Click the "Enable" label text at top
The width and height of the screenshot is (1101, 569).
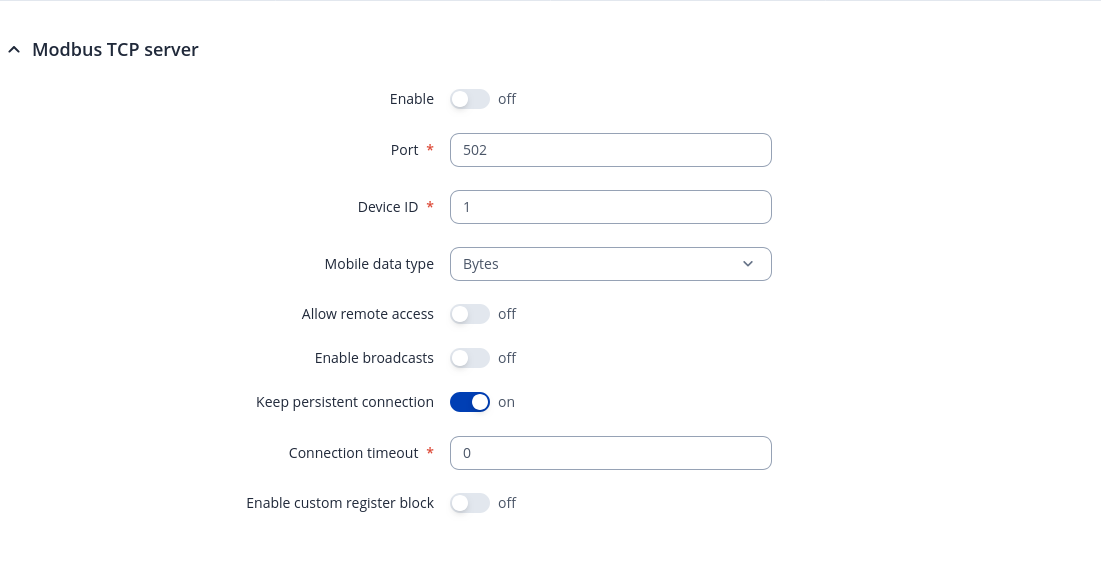click(x=411, y=99)
